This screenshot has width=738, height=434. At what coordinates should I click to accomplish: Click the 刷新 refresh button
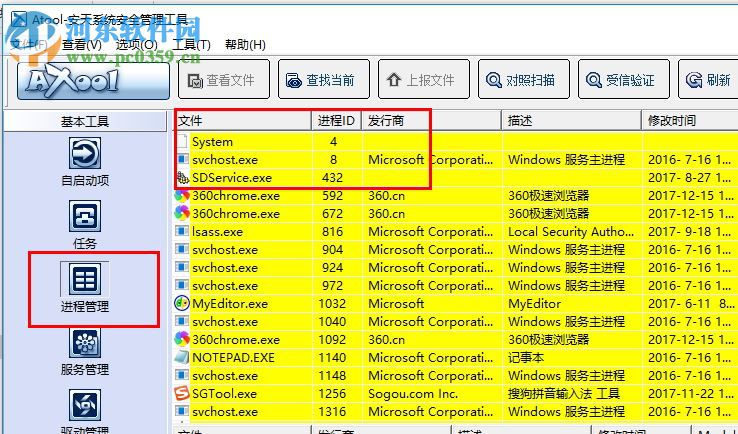[708, 79]
